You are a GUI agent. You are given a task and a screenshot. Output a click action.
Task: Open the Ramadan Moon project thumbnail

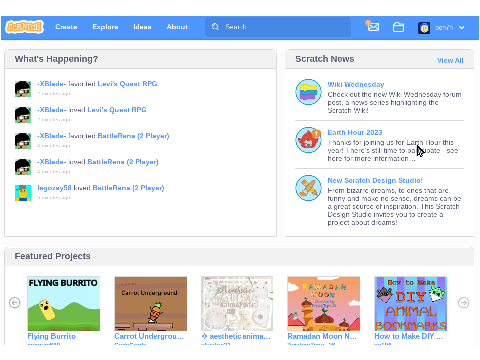(x=324, y=303)
